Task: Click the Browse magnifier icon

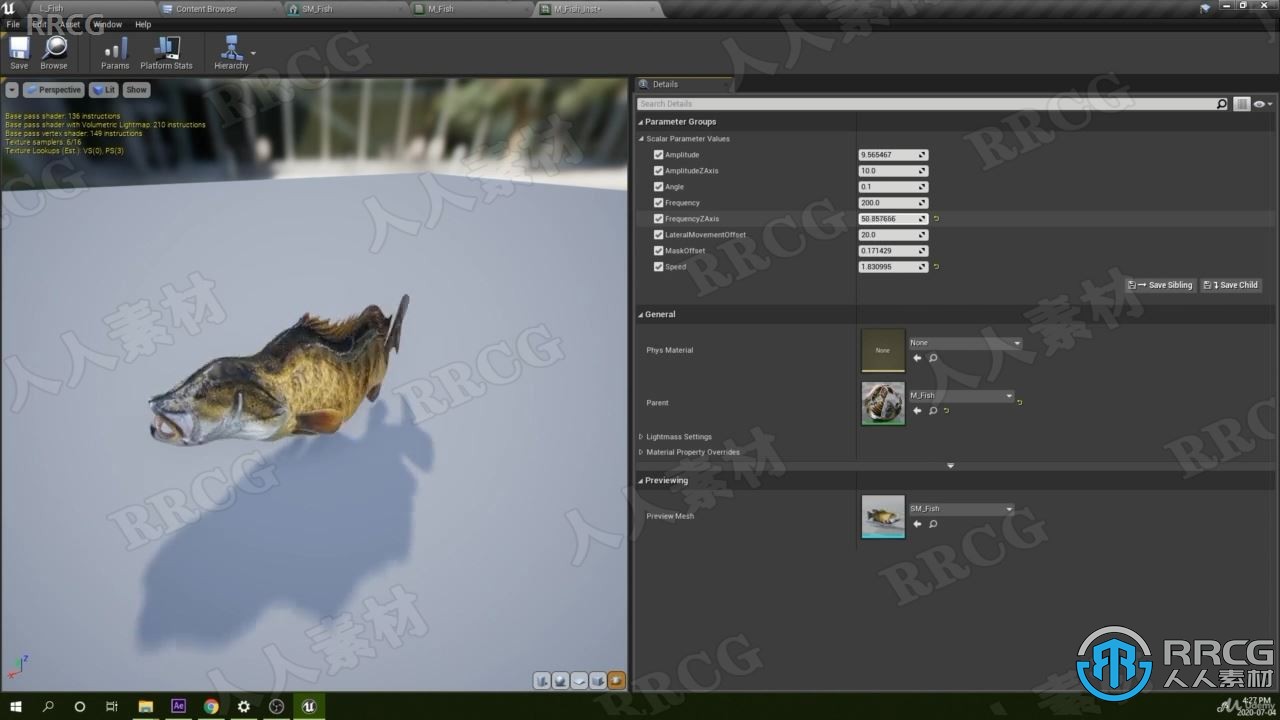Action: point(54,52)
